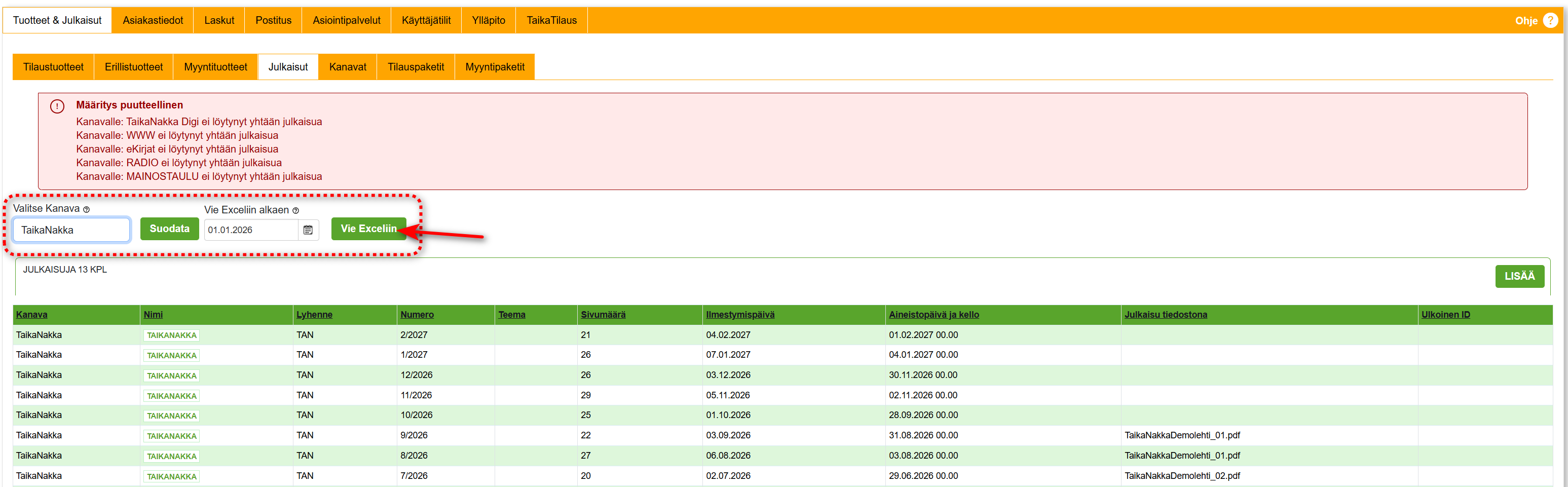Click the LISÄÄ add button

pos(1519,276)
